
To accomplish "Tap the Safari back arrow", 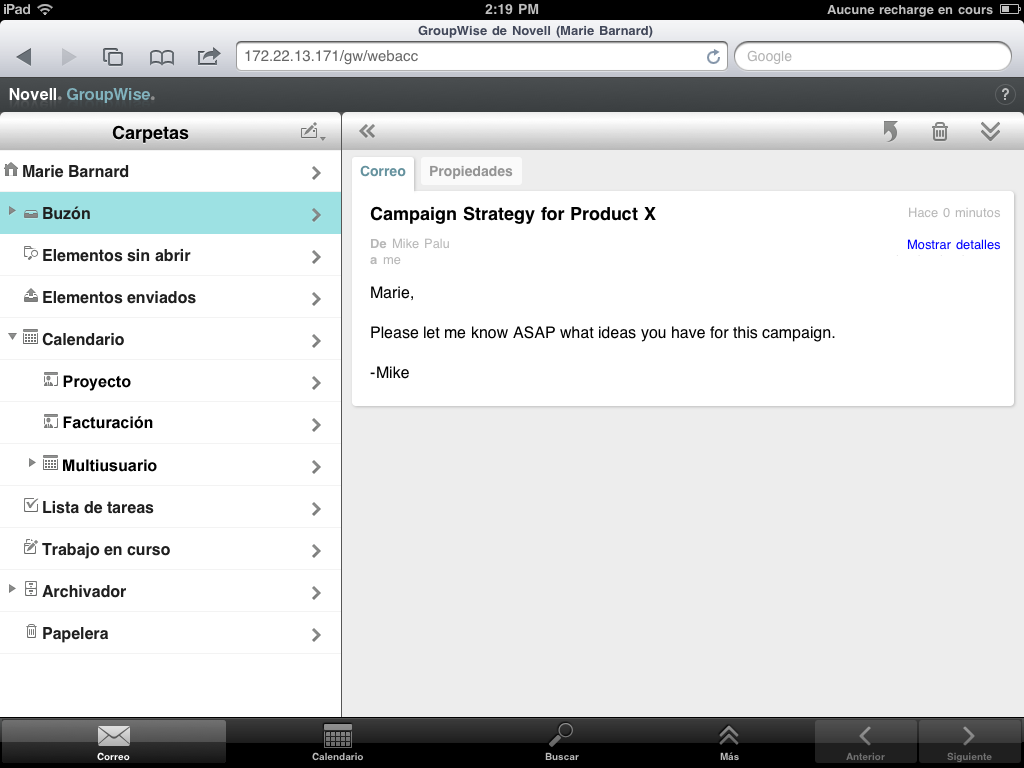I will pyautogui.click(x=24, y=57).
